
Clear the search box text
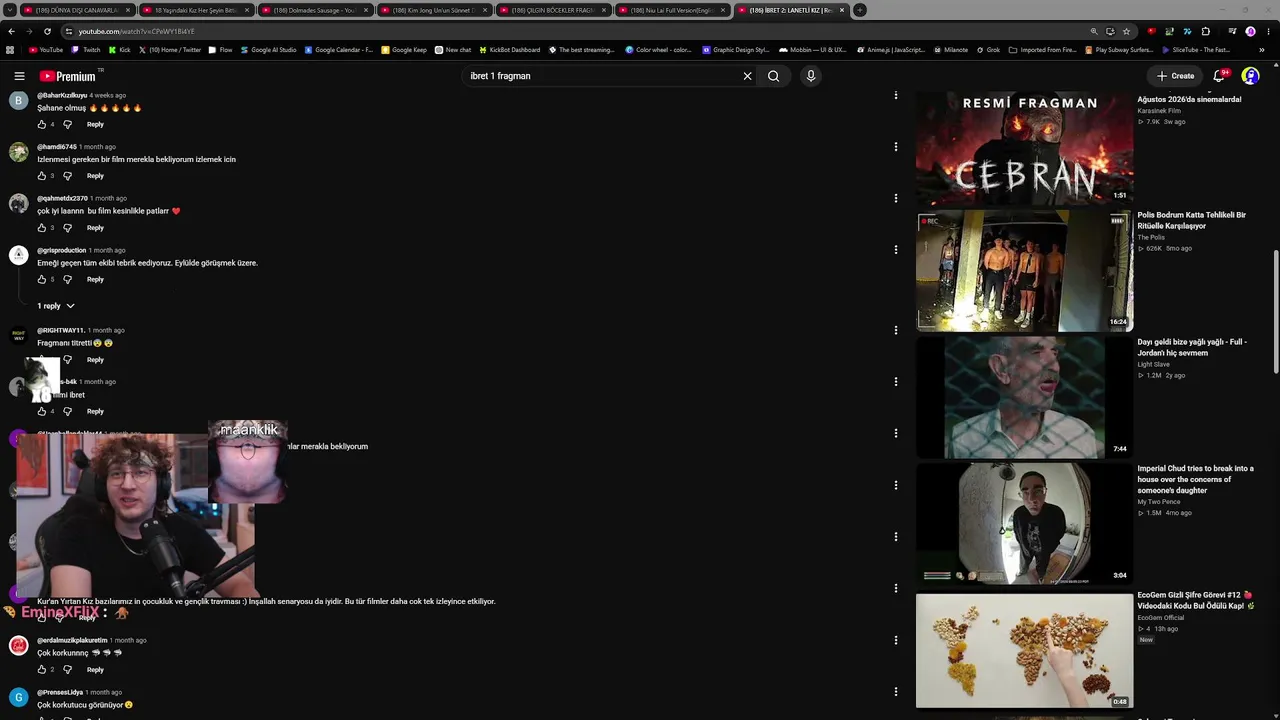(747, 76)
